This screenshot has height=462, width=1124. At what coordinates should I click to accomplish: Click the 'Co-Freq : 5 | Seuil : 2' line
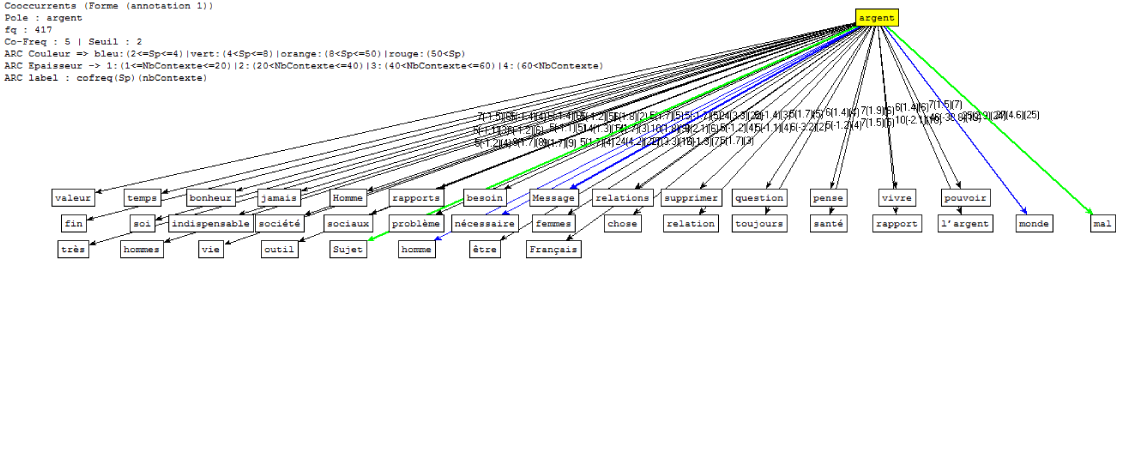(x=73, y=42)
